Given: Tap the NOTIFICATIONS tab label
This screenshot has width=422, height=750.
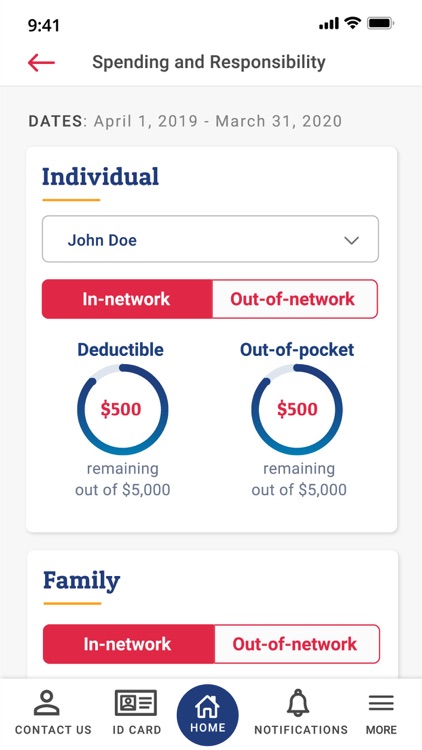Looking at the screenshot, I should [301, 730].
